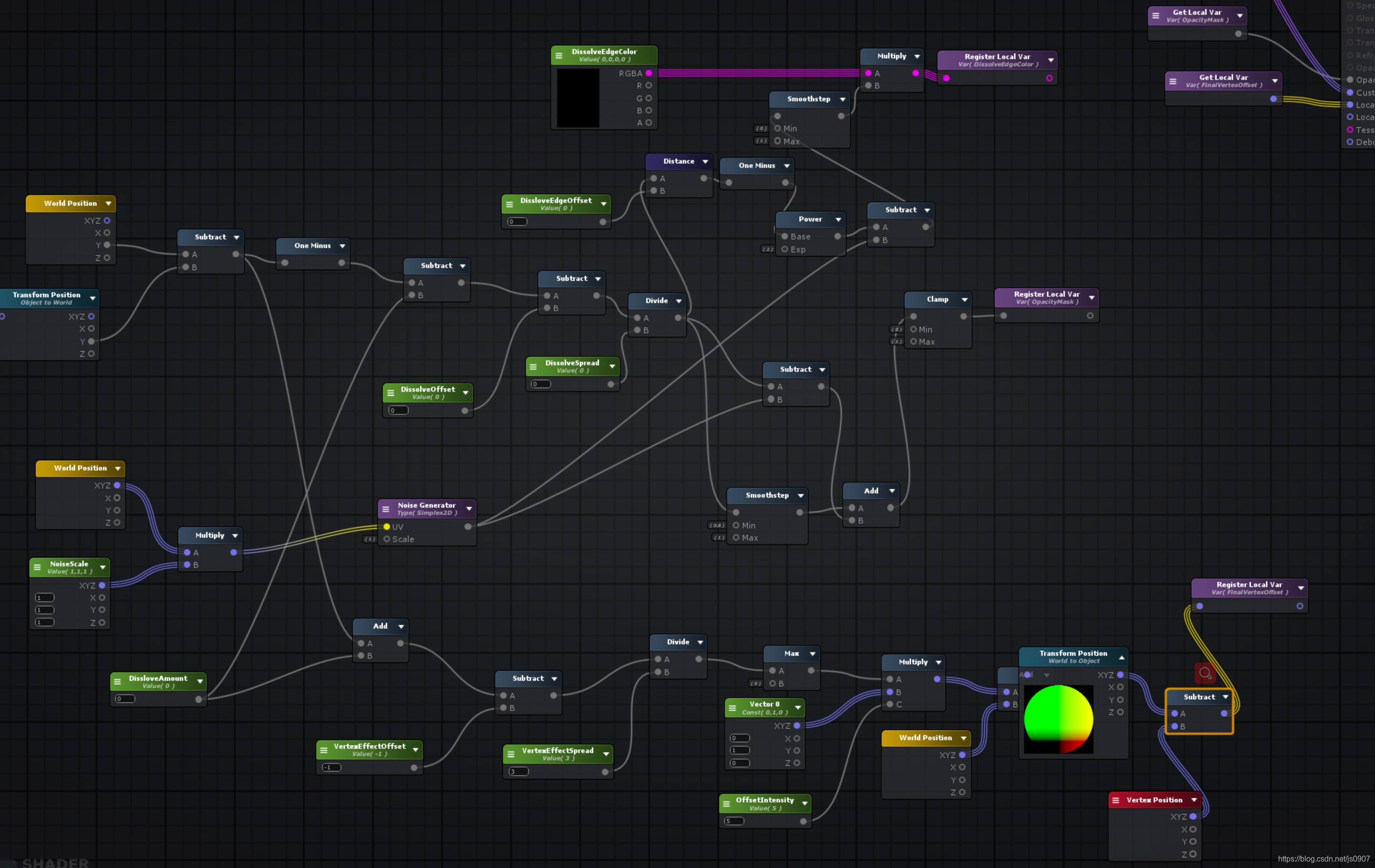Expand the Clamp node dropdown arrow
Viewport: 1375px width, 868px height.
964,300
